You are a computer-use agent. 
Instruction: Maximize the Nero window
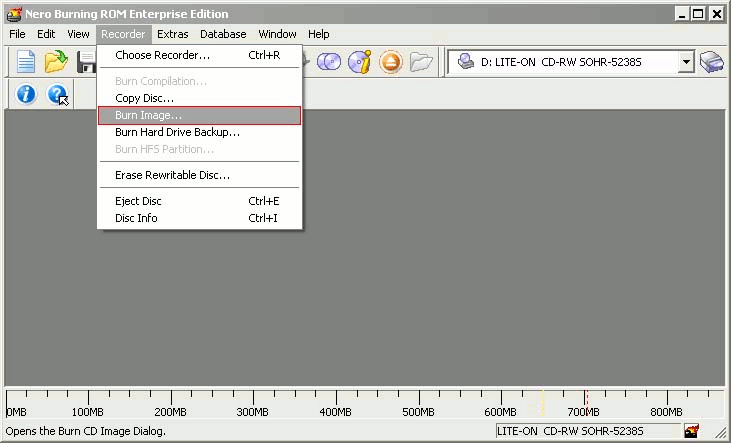698,14
